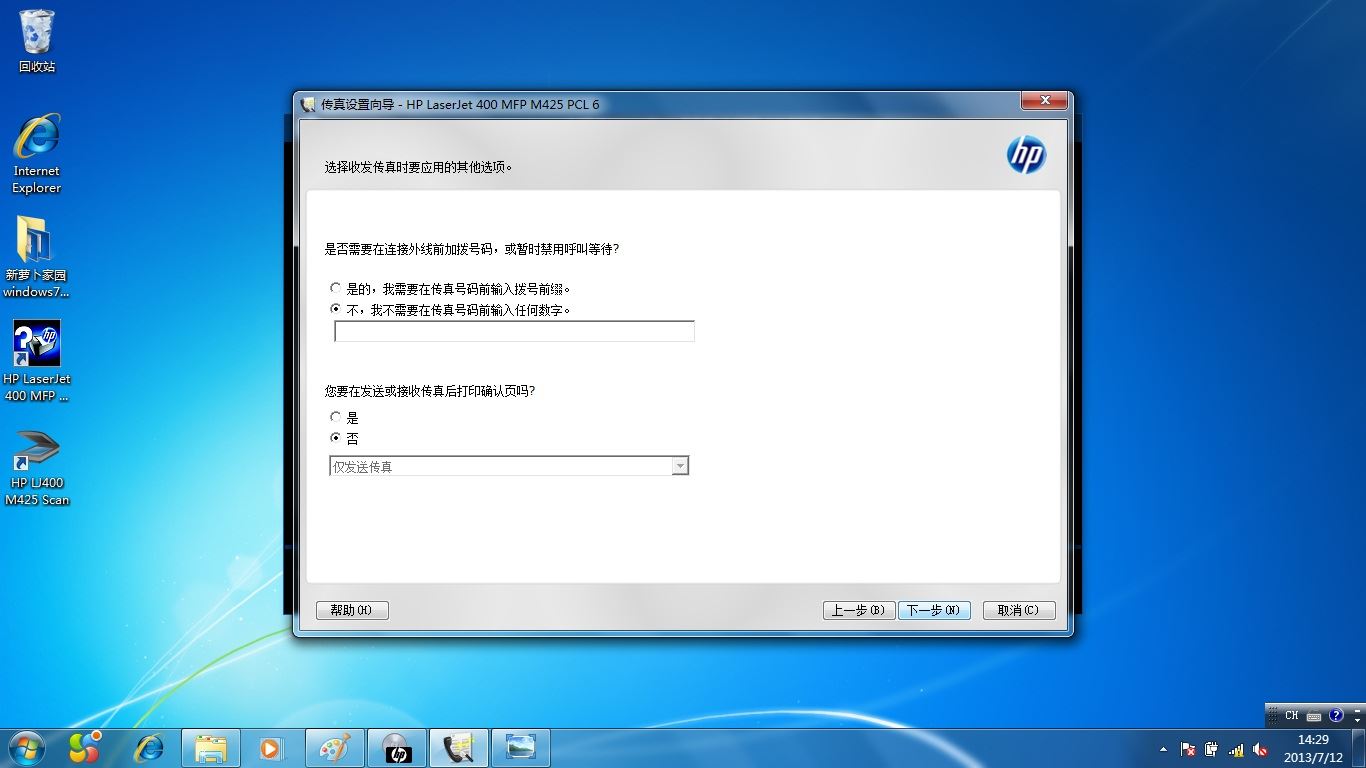
Task: Open the HP LJ400 M425 Scan shortcut
Action: (x=37, y=468)
